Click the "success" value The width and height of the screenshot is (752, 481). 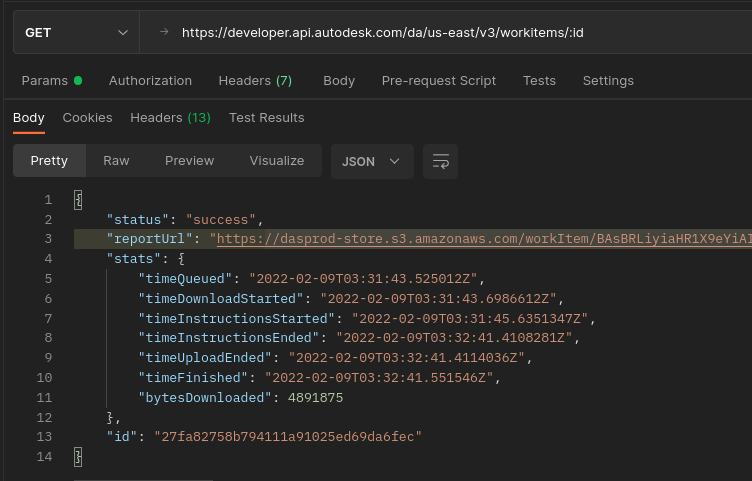pyautogui.click(x=221, y=220)
